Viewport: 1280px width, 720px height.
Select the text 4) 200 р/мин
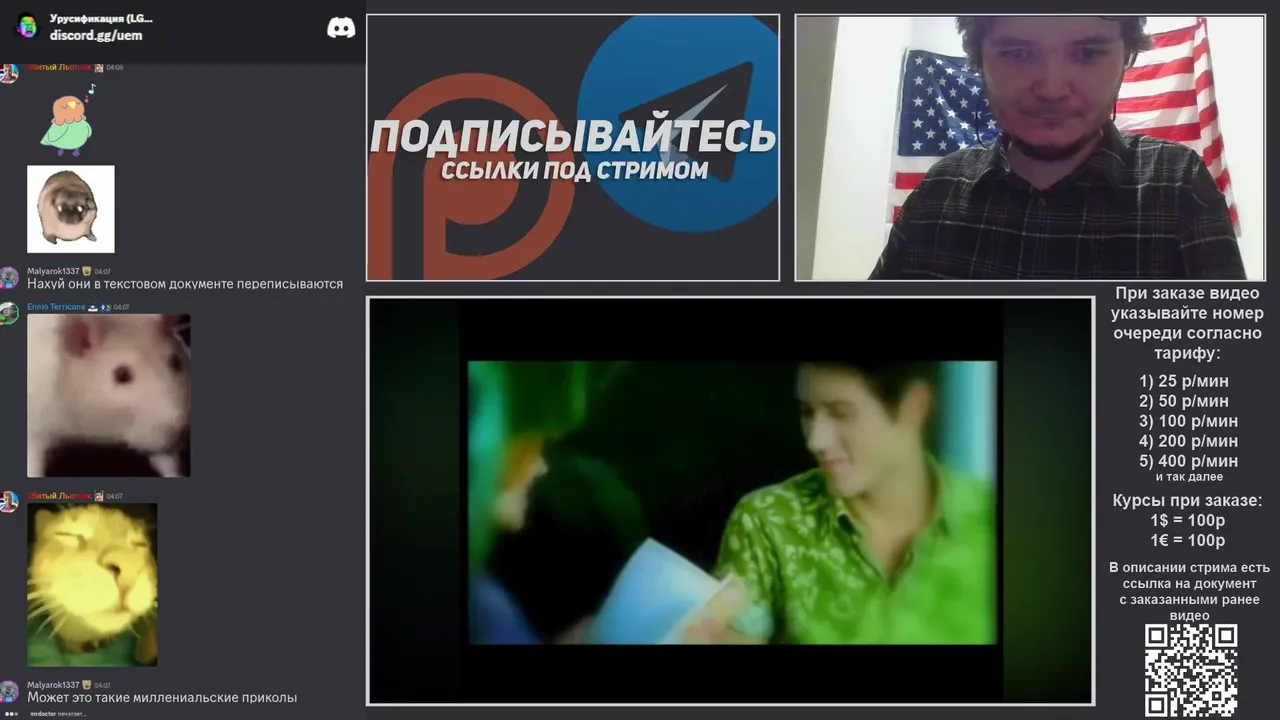click(1188, 441)
